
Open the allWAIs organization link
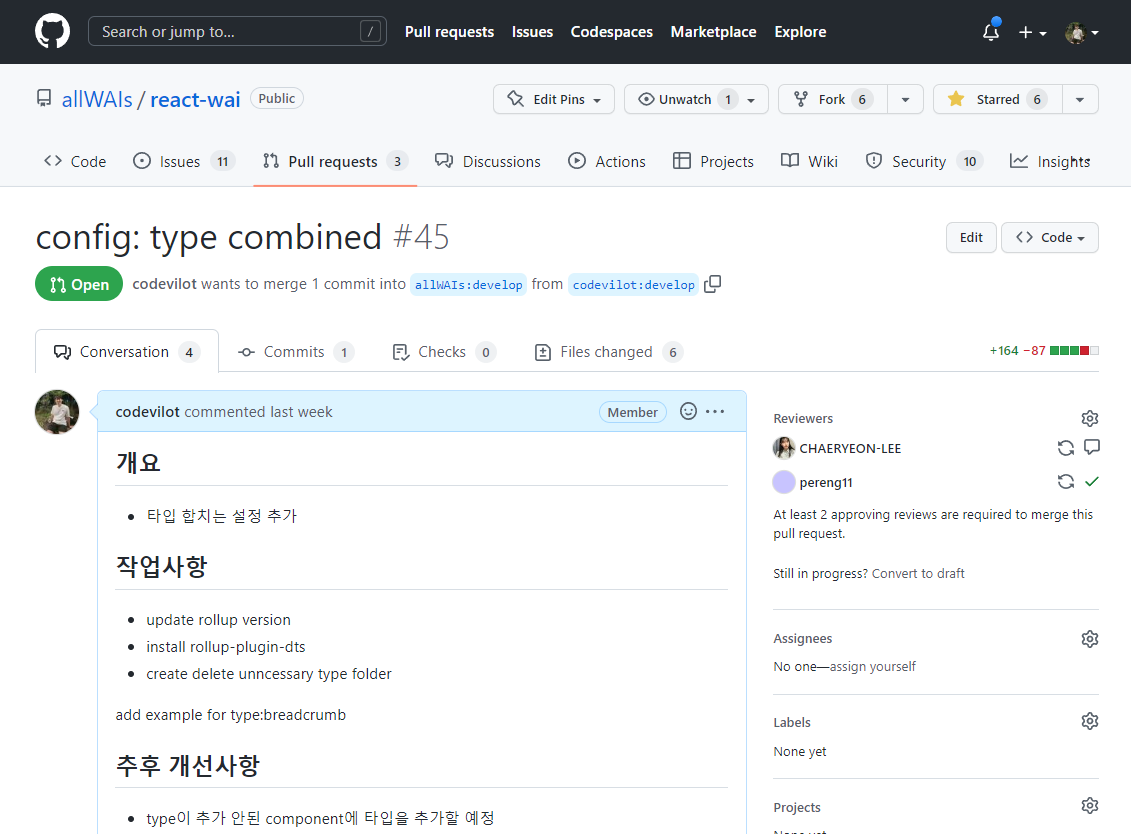point(97,99)
